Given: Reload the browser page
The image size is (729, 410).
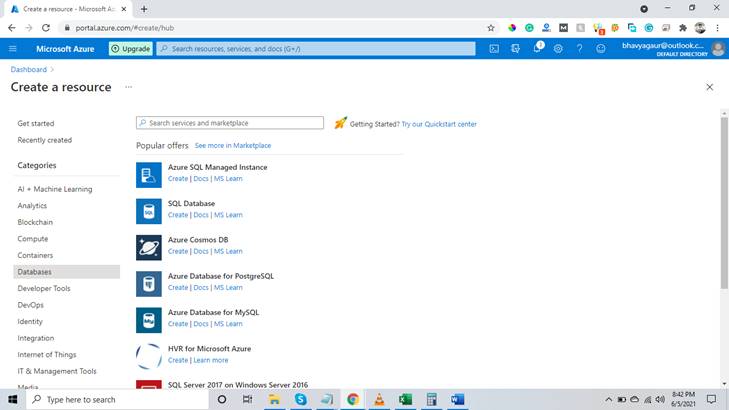Looking at the screenshot, I should coord(46,28).
